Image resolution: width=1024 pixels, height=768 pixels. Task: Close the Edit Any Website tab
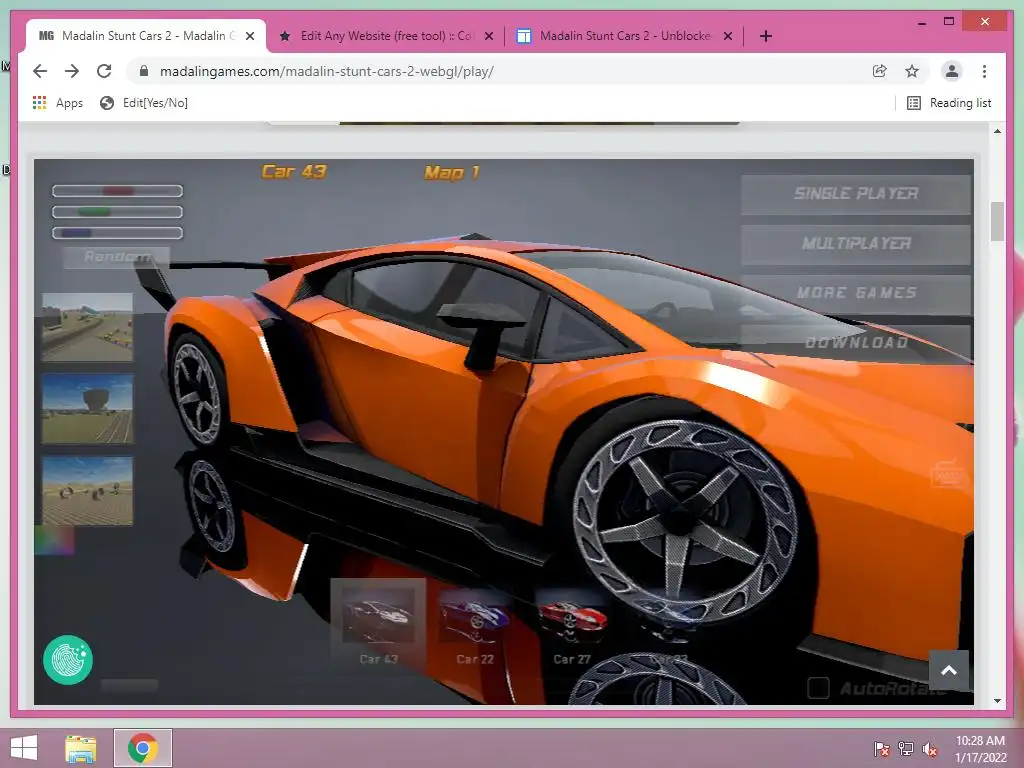488,36
